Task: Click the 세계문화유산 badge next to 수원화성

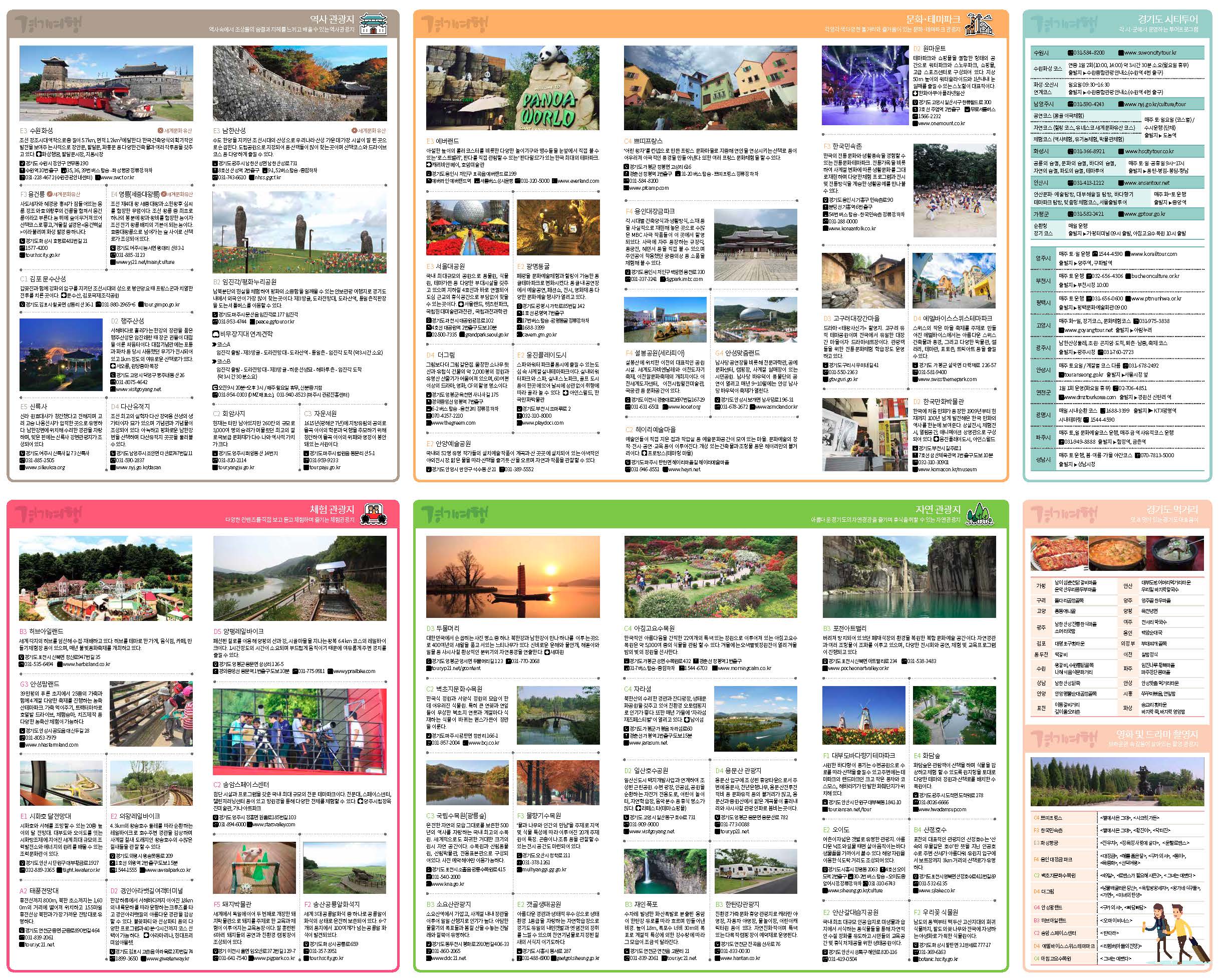Action: tap(175, 131)
